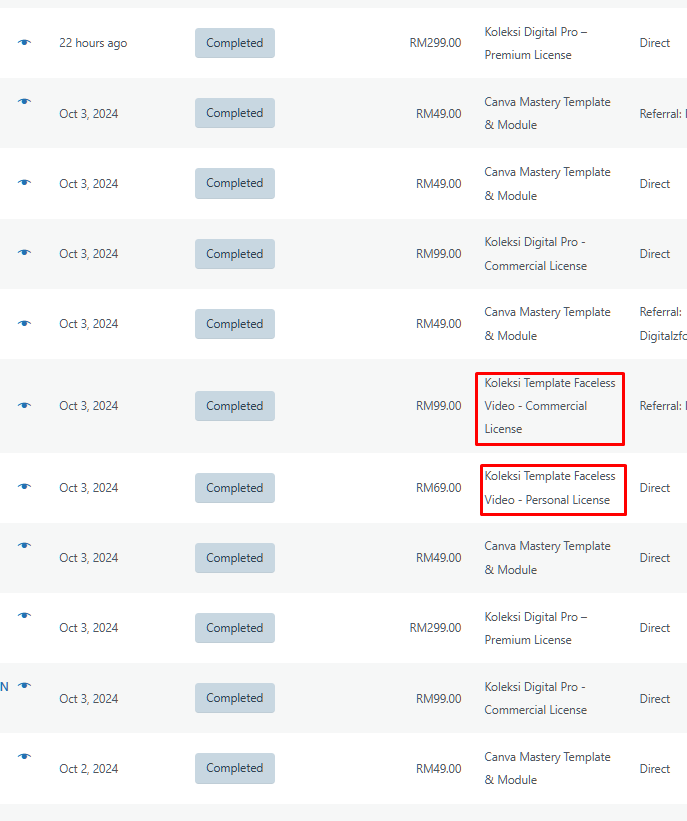Click the RM69.00 amount
The image size is (687, 821).
(438, 488)
